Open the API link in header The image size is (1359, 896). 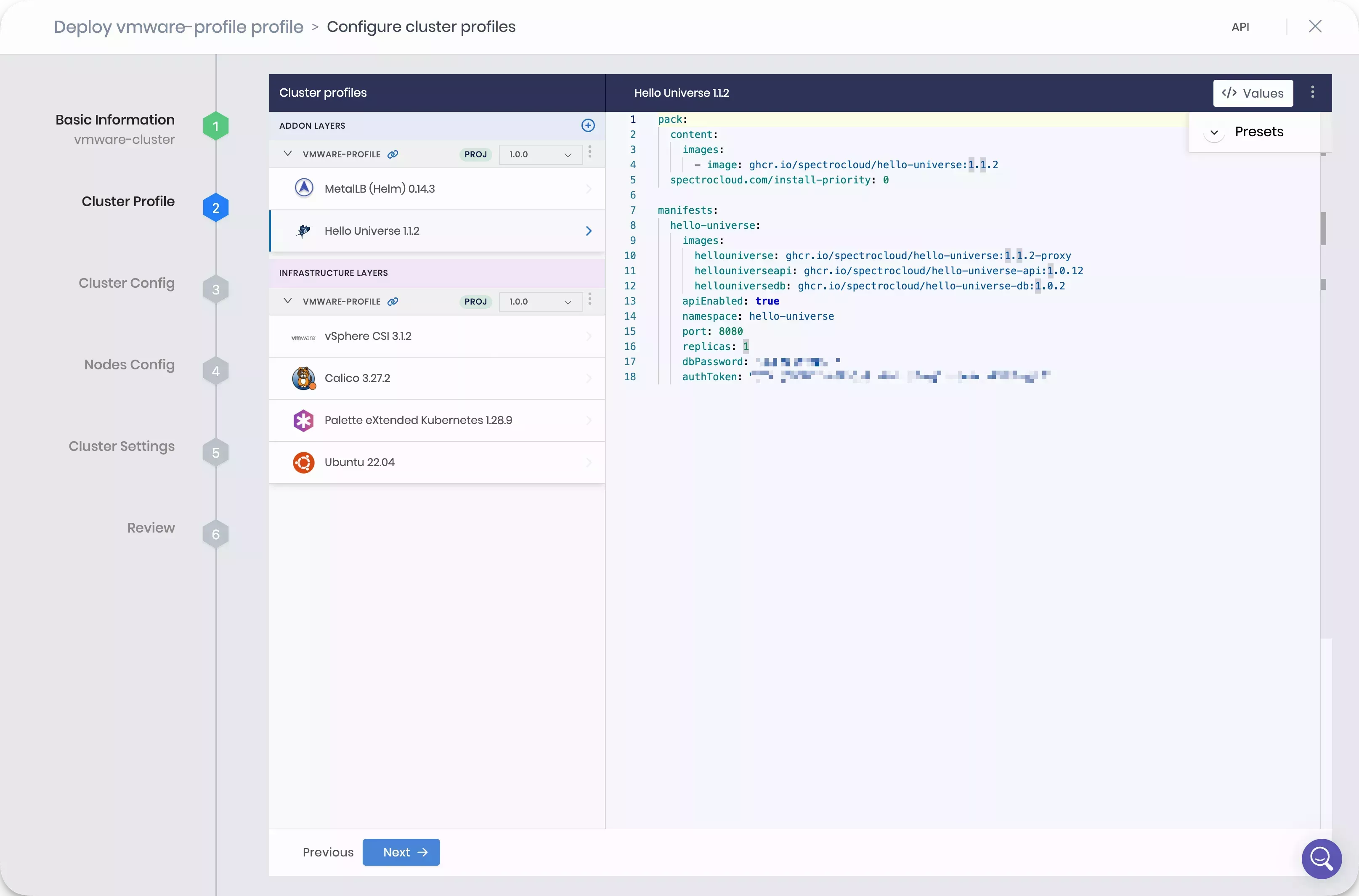click(1240, 27)
